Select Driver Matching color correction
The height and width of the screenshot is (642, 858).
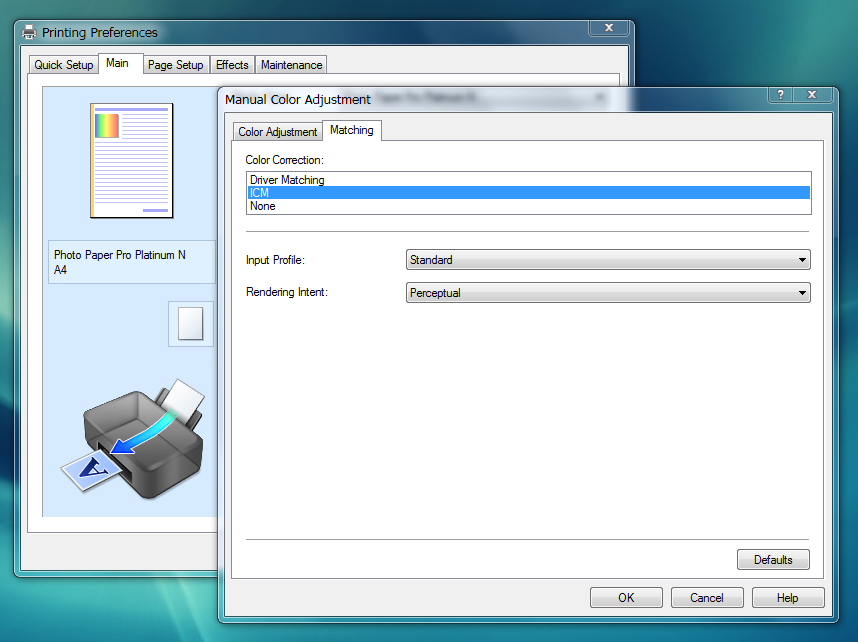click(287, 180)
